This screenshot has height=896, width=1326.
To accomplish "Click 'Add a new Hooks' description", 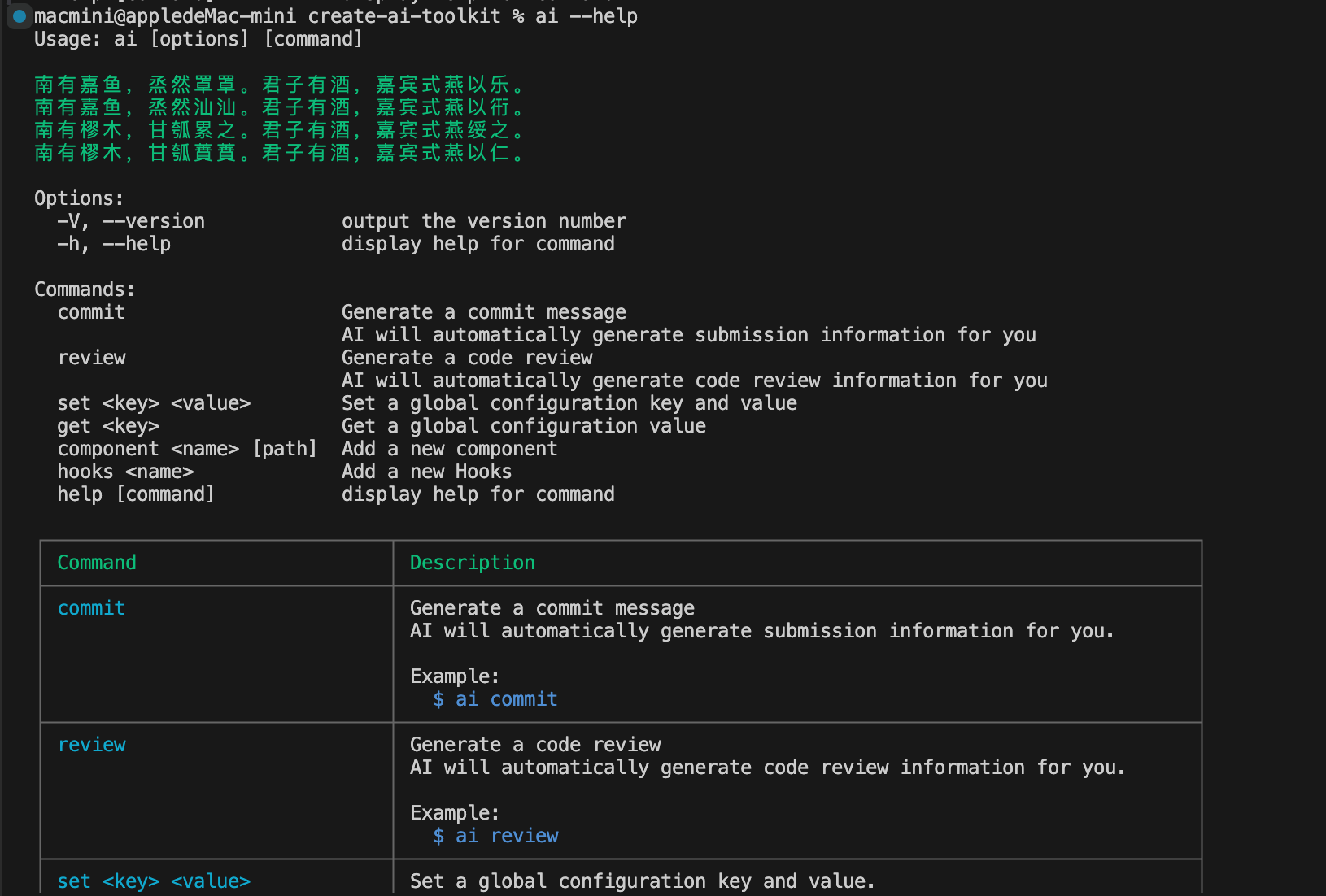I will pyautogui.click(x=427, y=472).
